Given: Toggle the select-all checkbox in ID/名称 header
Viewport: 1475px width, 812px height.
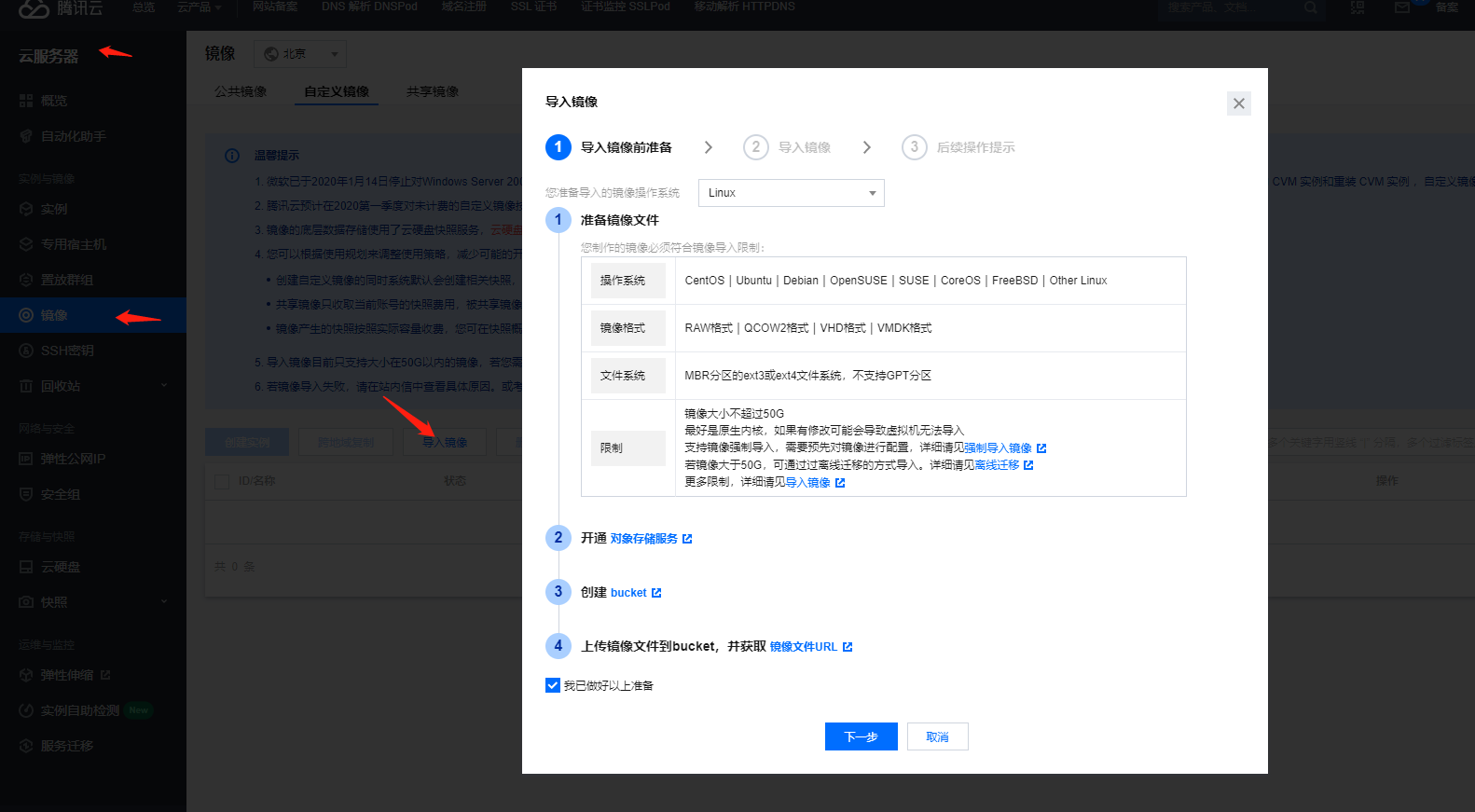Looking at the screenshot, I should pyautogui.click(x=222, y=481).
